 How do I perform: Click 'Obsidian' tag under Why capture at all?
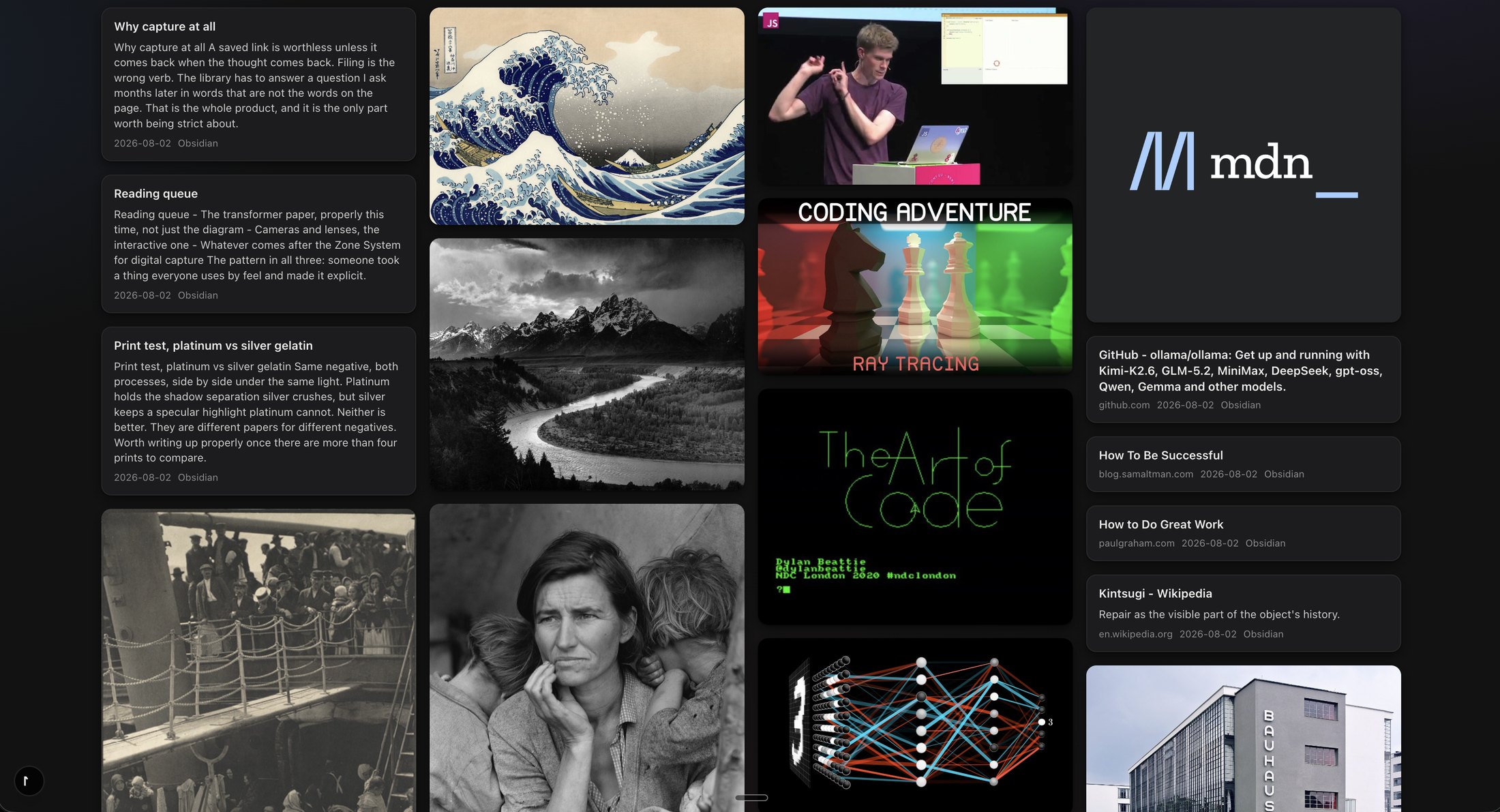pyautogui.click(x=198, y=143)
